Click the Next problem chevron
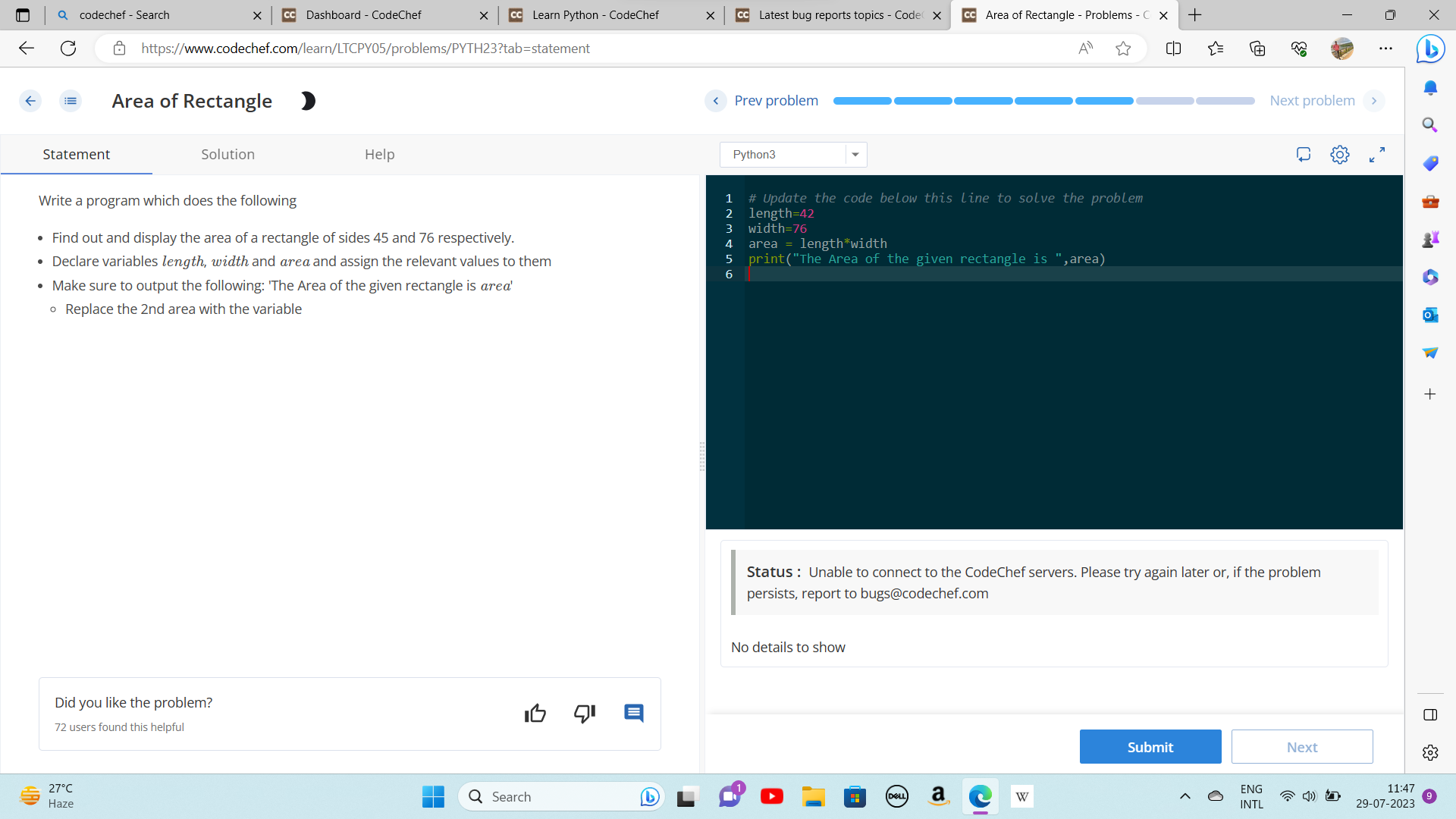The image size is (1456, 819). (1373, 101)
